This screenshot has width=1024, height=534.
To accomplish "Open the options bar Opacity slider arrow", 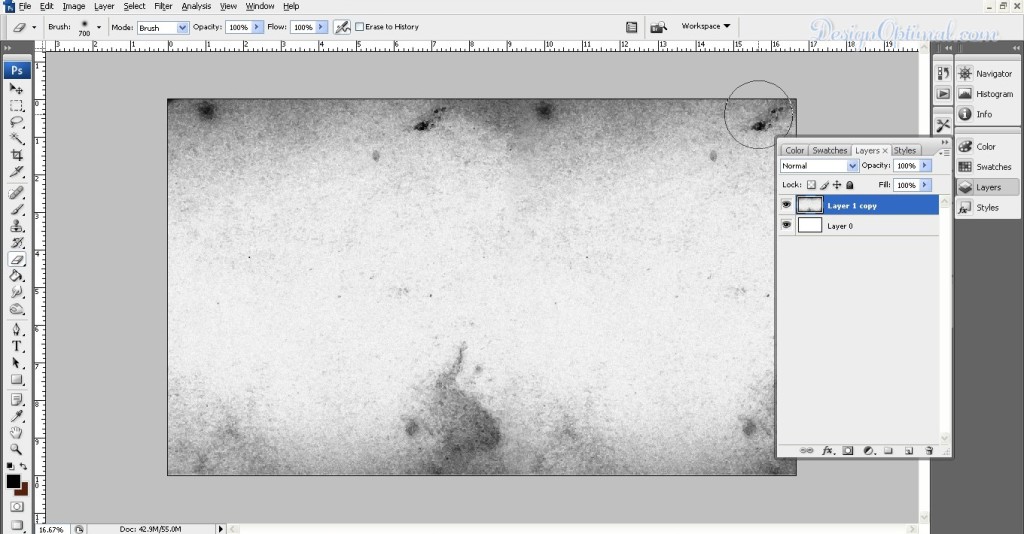I will [x=257, y=27].
